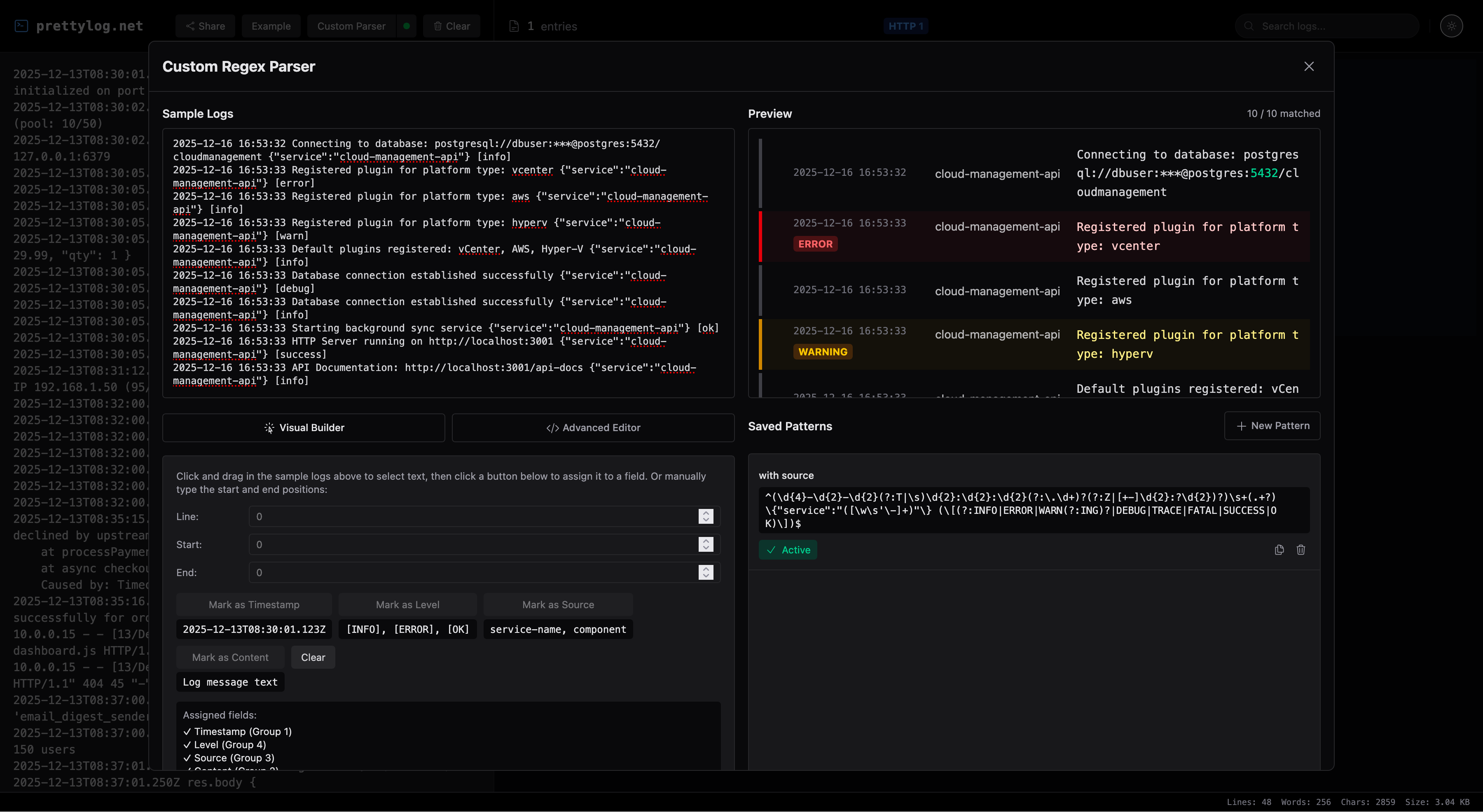
Task: Switch to the Advanced Editor tab
Action: pos(592,427)
